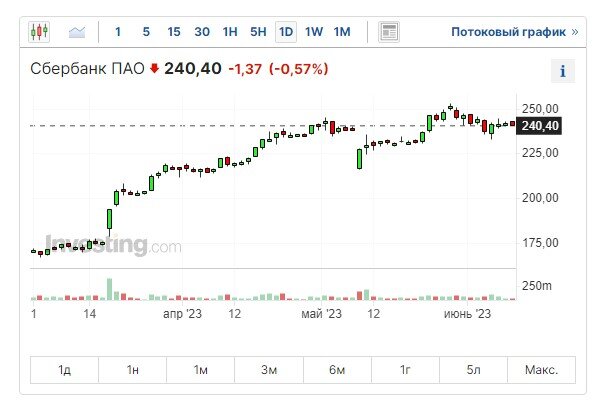
Task: Click the 250,00 axis label
Action: (540, 109)
